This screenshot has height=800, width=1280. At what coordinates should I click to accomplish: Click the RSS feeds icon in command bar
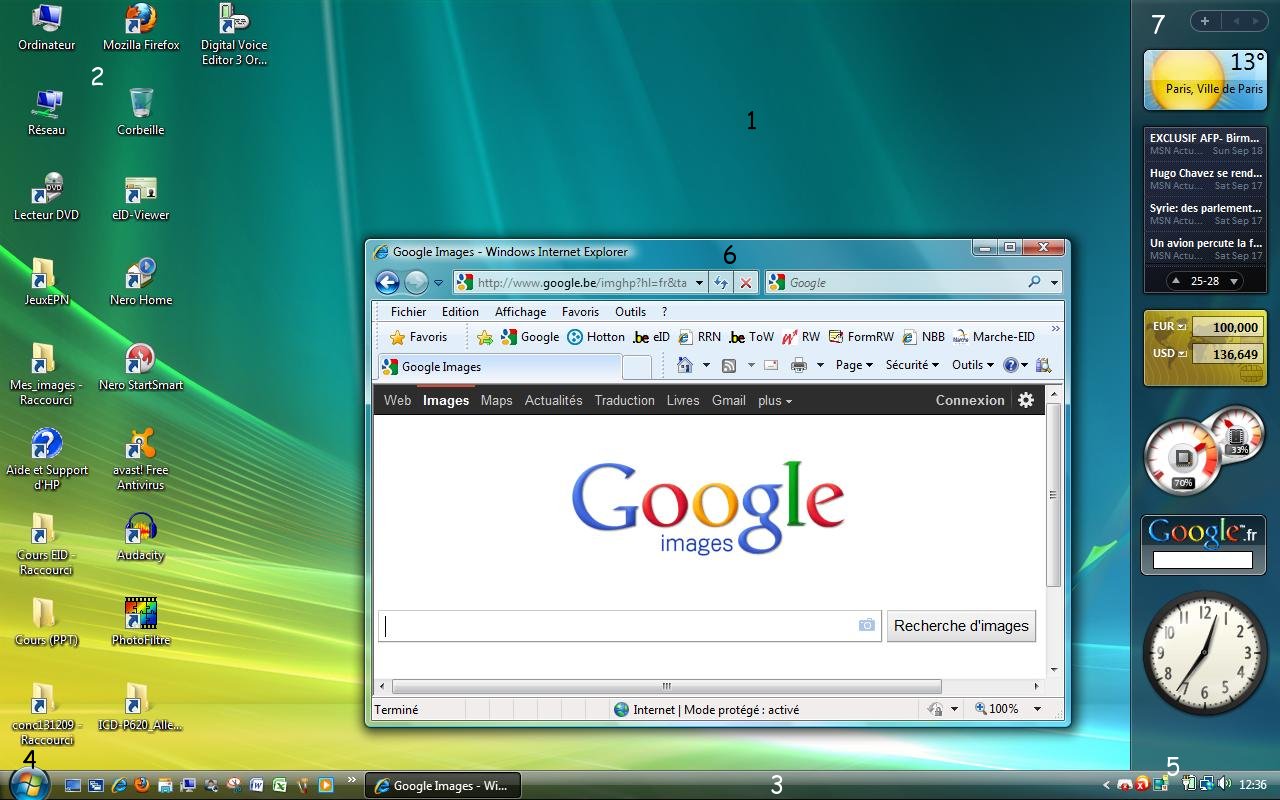pyautogui.click(x=729, y=365)
